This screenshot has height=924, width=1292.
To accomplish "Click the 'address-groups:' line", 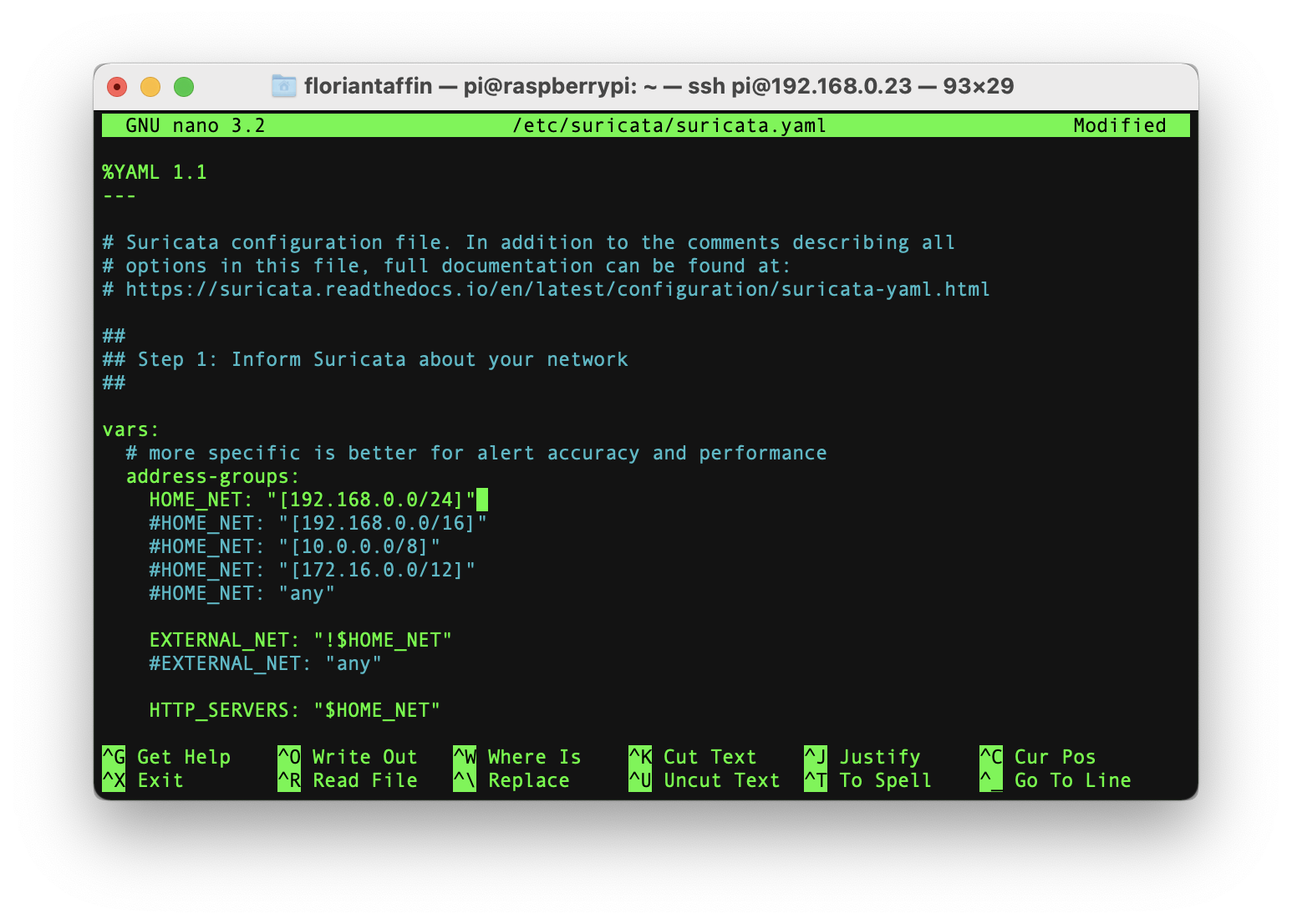I will [x=213, y=476].
